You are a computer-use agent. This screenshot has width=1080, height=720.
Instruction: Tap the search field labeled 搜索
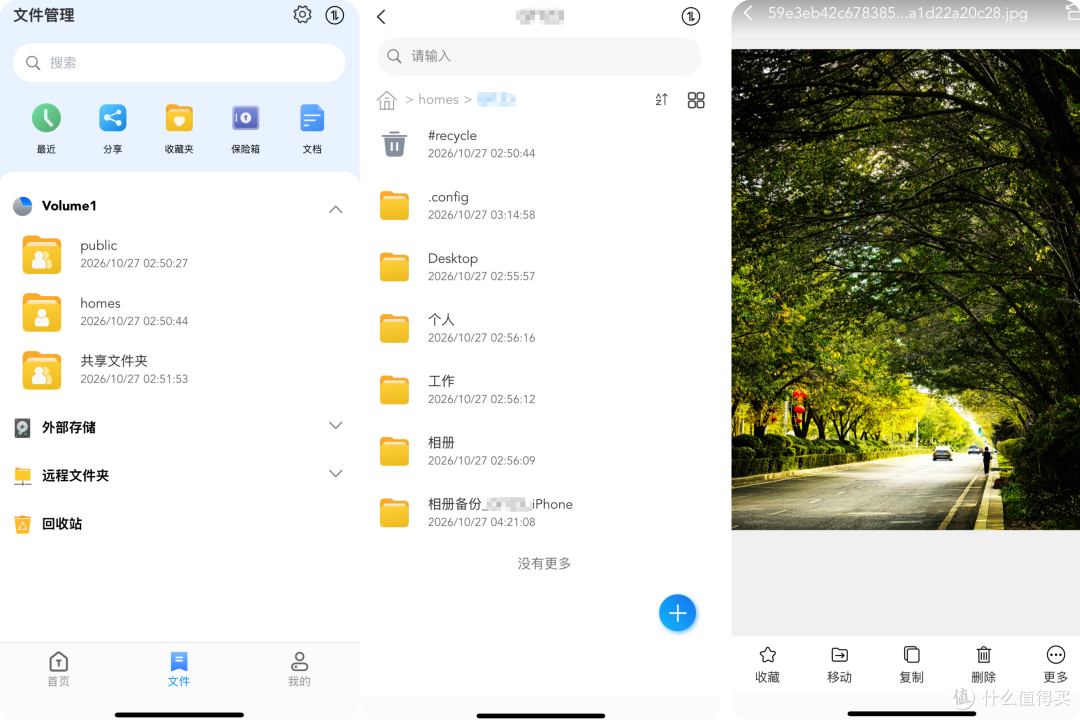click(179, 63)
